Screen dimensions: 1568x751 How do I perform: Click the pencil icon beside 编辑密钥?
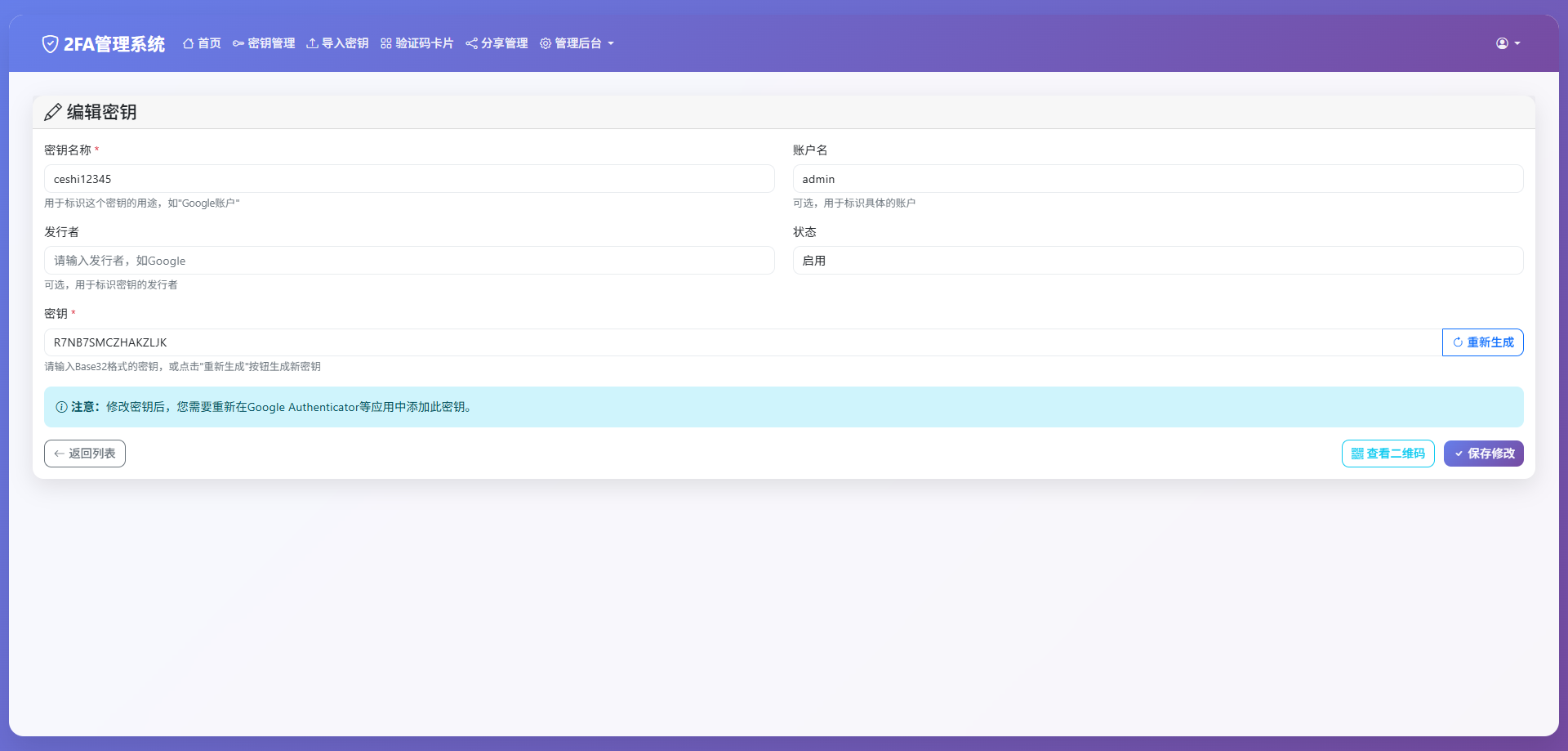click(54, 112)
